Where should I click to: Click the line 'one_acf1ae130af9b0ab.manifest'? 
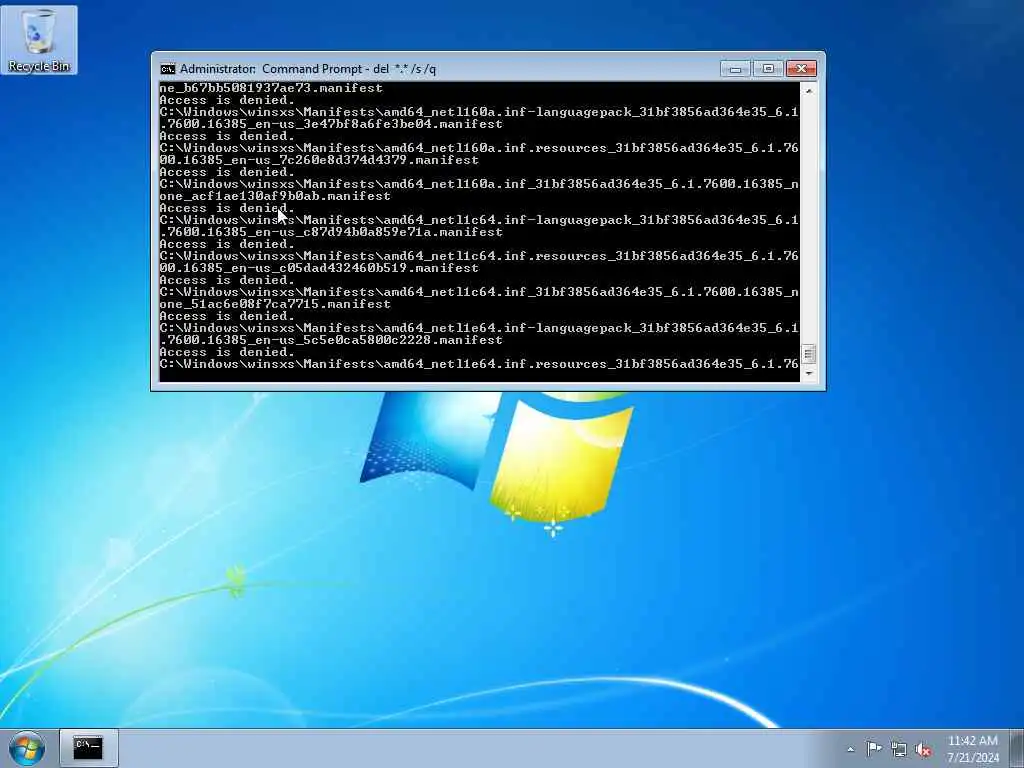275,196
